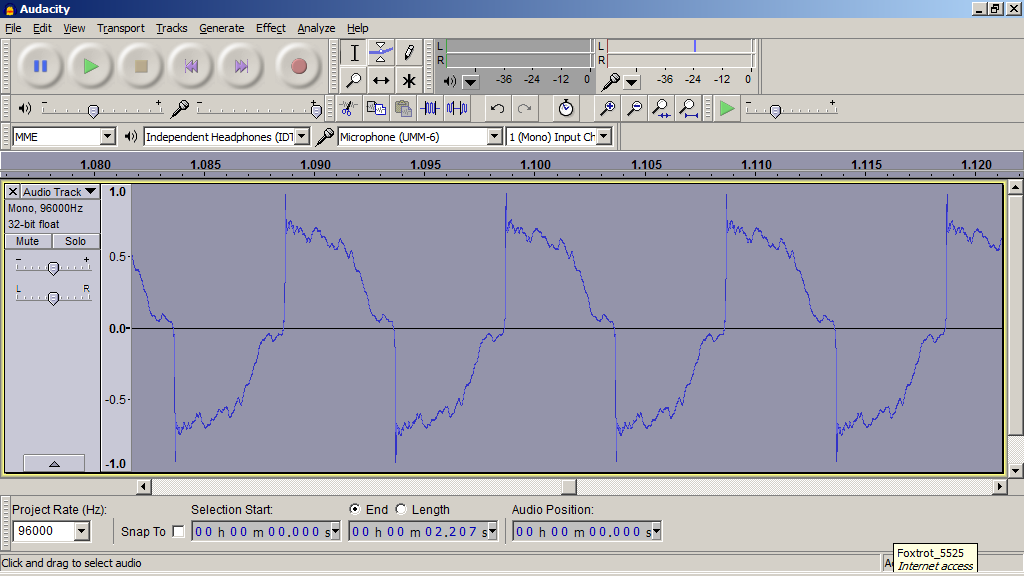This screenshot has width=1024, height=576.
Task: Select the Envelope tool
Action: 381,52
